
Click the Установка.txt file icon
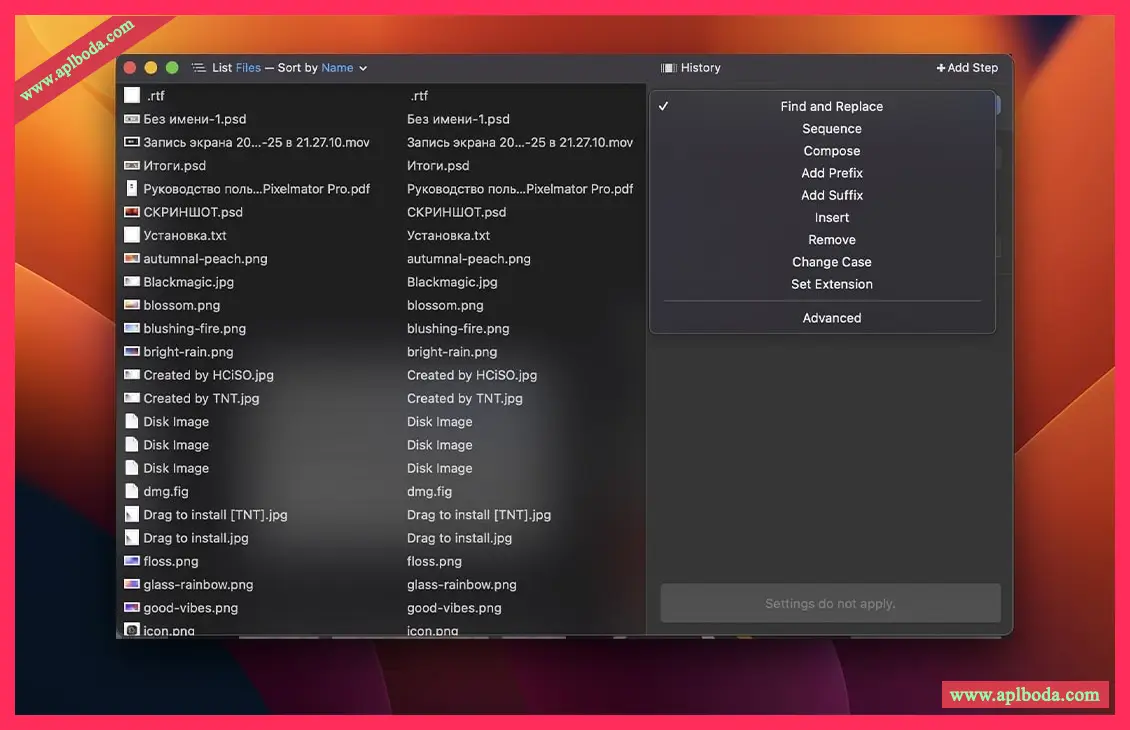click(x=131, y=235)
